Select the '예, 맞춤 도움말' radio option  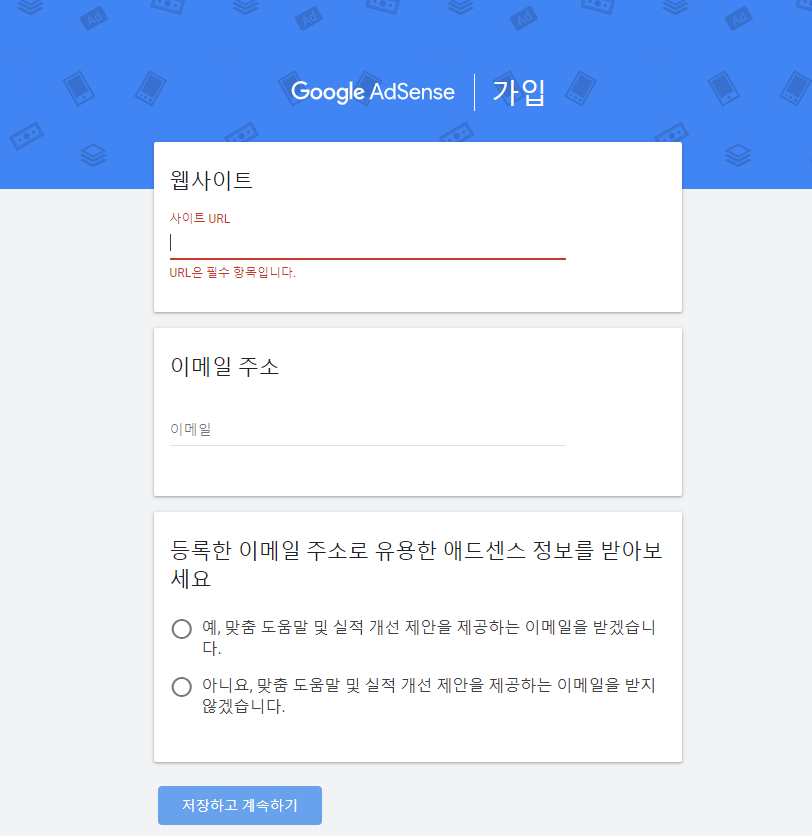point(182,629)
